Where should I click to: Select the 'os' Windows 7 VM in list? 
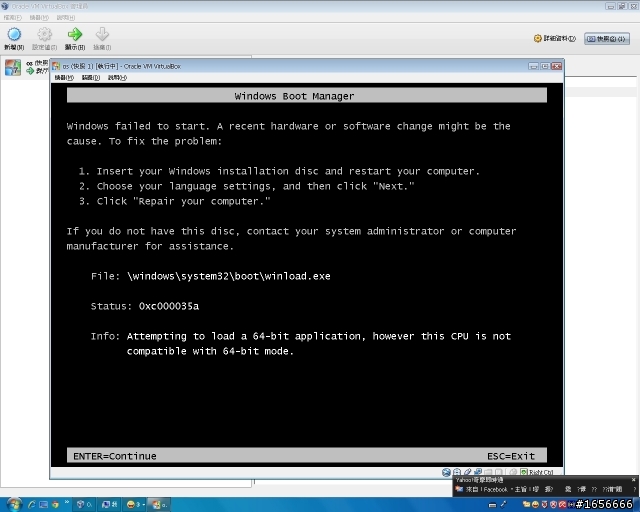click(x=26, y=67)
